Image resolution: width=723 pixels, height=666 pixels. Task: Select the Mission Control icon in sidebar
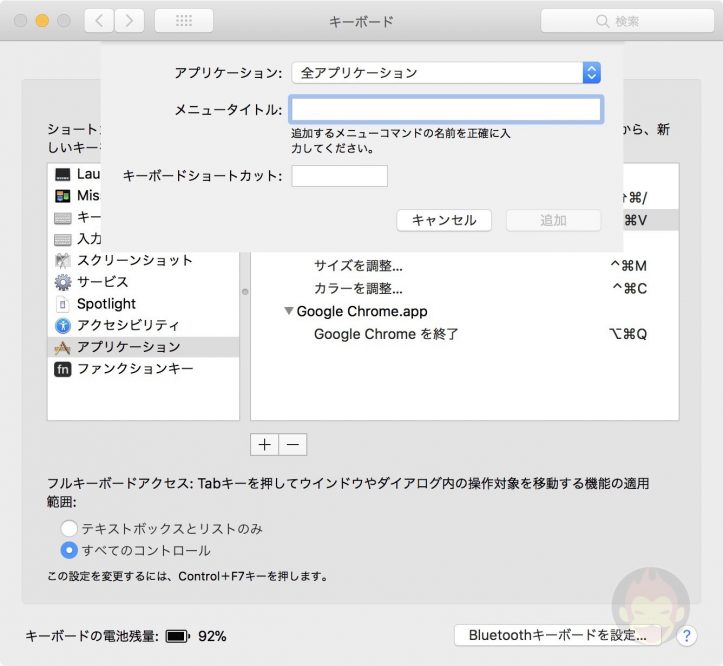63,196
